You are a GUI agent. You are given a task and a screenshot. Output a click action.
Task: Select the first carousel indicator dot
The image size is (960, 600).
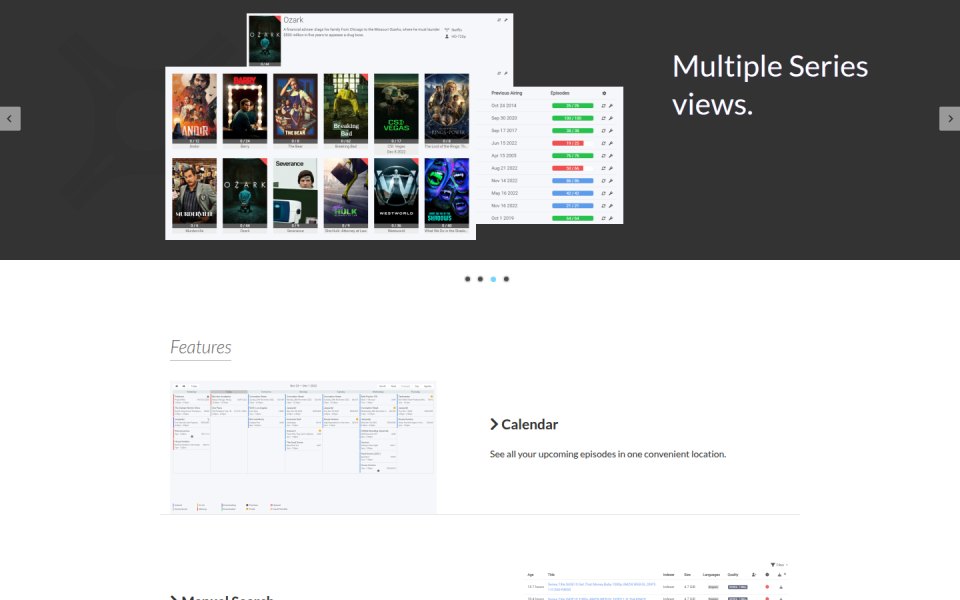point(468,279)
